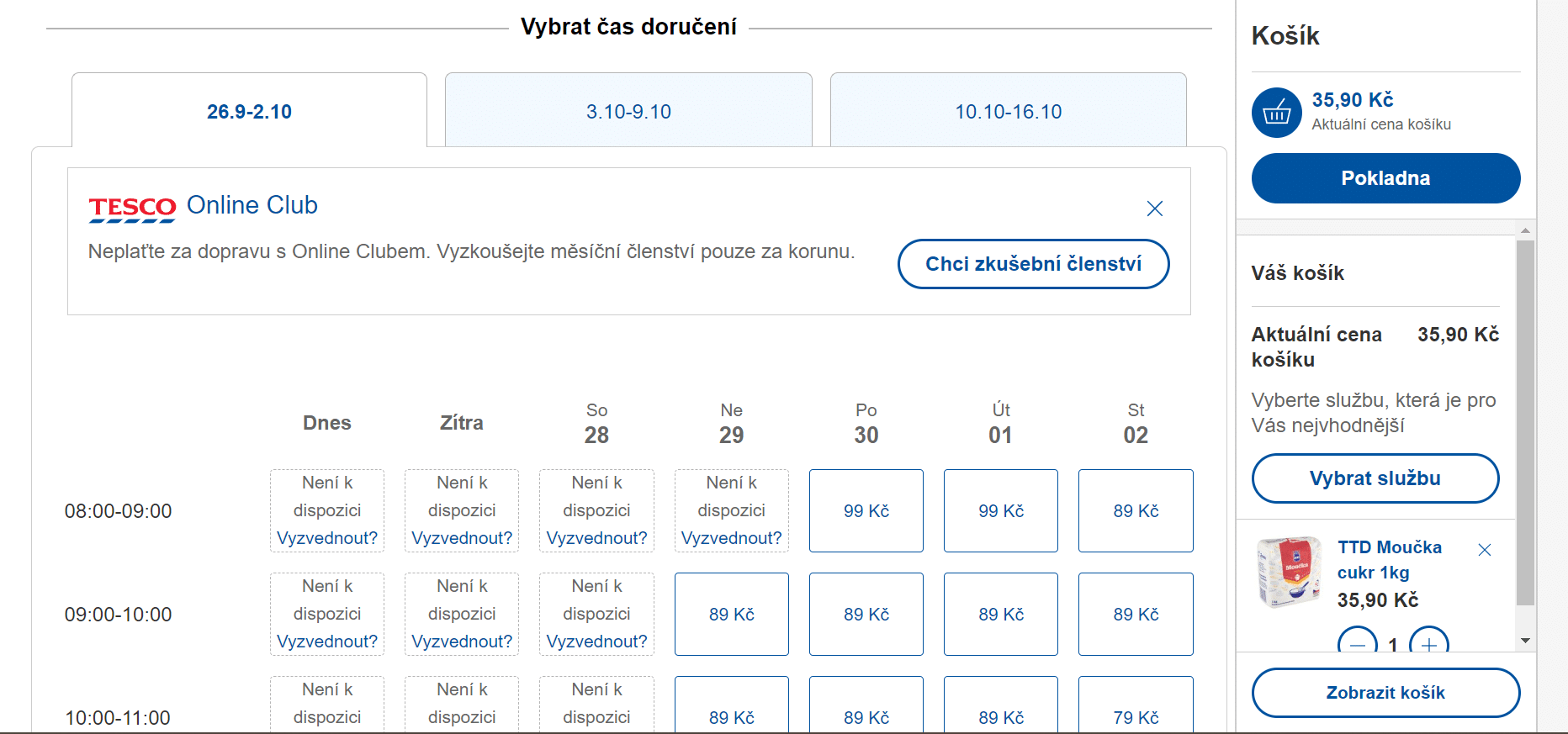
Task: Switch to the 10.10-16.10 week tab
Action: click(x=1008, y=111)
